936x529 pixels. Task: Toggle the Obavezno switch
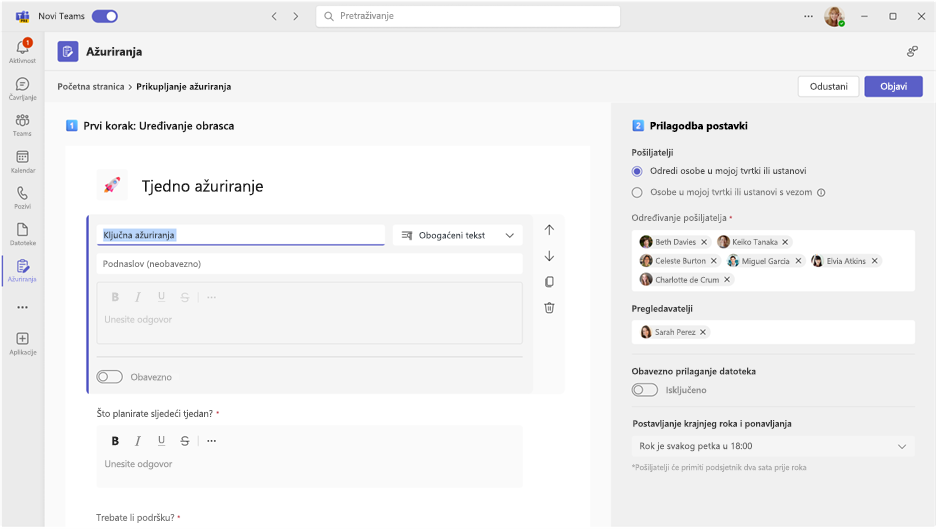point(110,377)
